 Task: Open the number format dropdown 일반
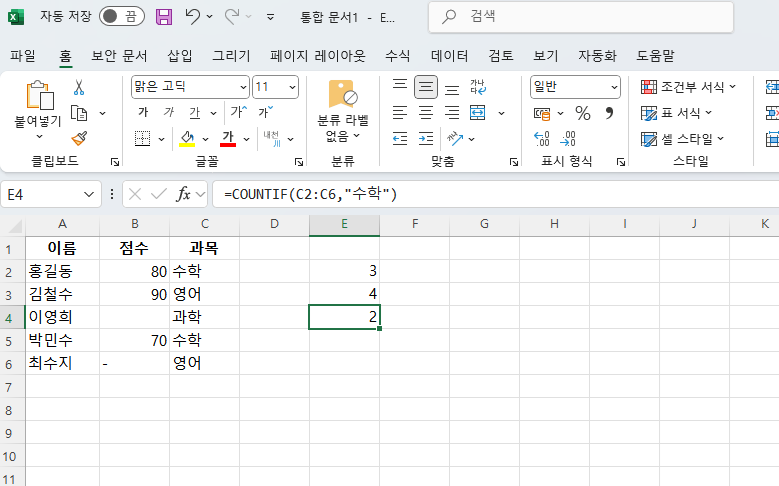tap(614, 87)
